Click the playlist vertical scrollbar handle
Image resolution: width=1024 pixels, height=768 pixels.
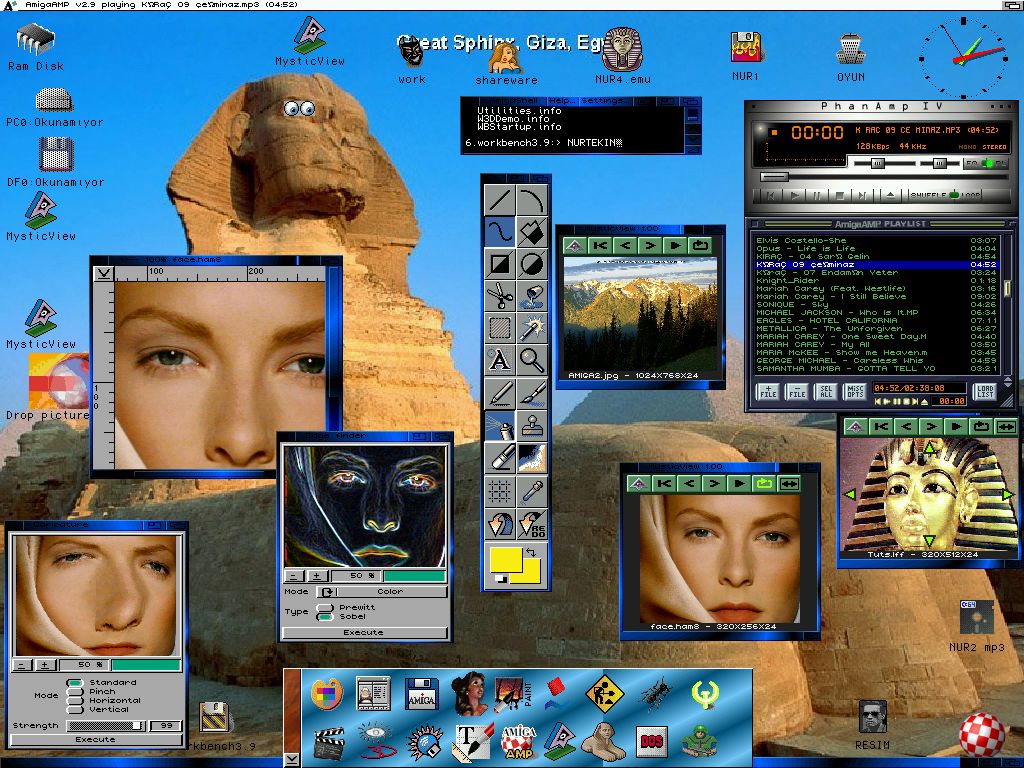click(x=1007, y=287)
